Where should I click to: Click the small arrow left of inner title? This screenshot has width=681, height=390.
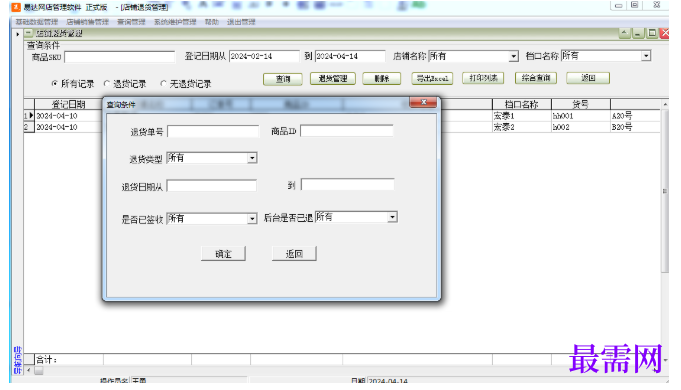click(17, 34)
